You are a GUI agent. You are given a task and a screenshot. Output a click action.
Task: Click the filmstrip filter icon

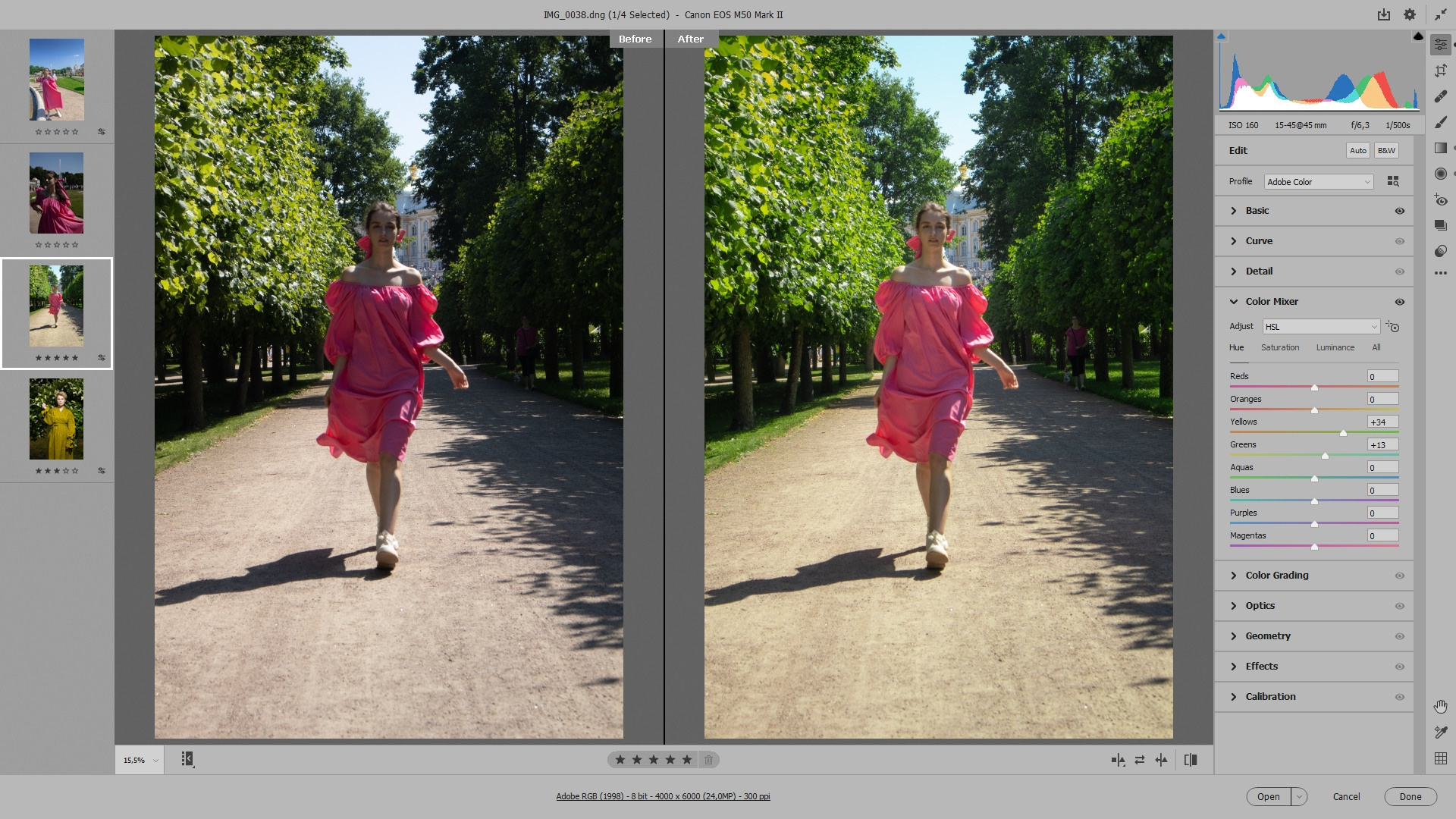(x=187, y=759)
